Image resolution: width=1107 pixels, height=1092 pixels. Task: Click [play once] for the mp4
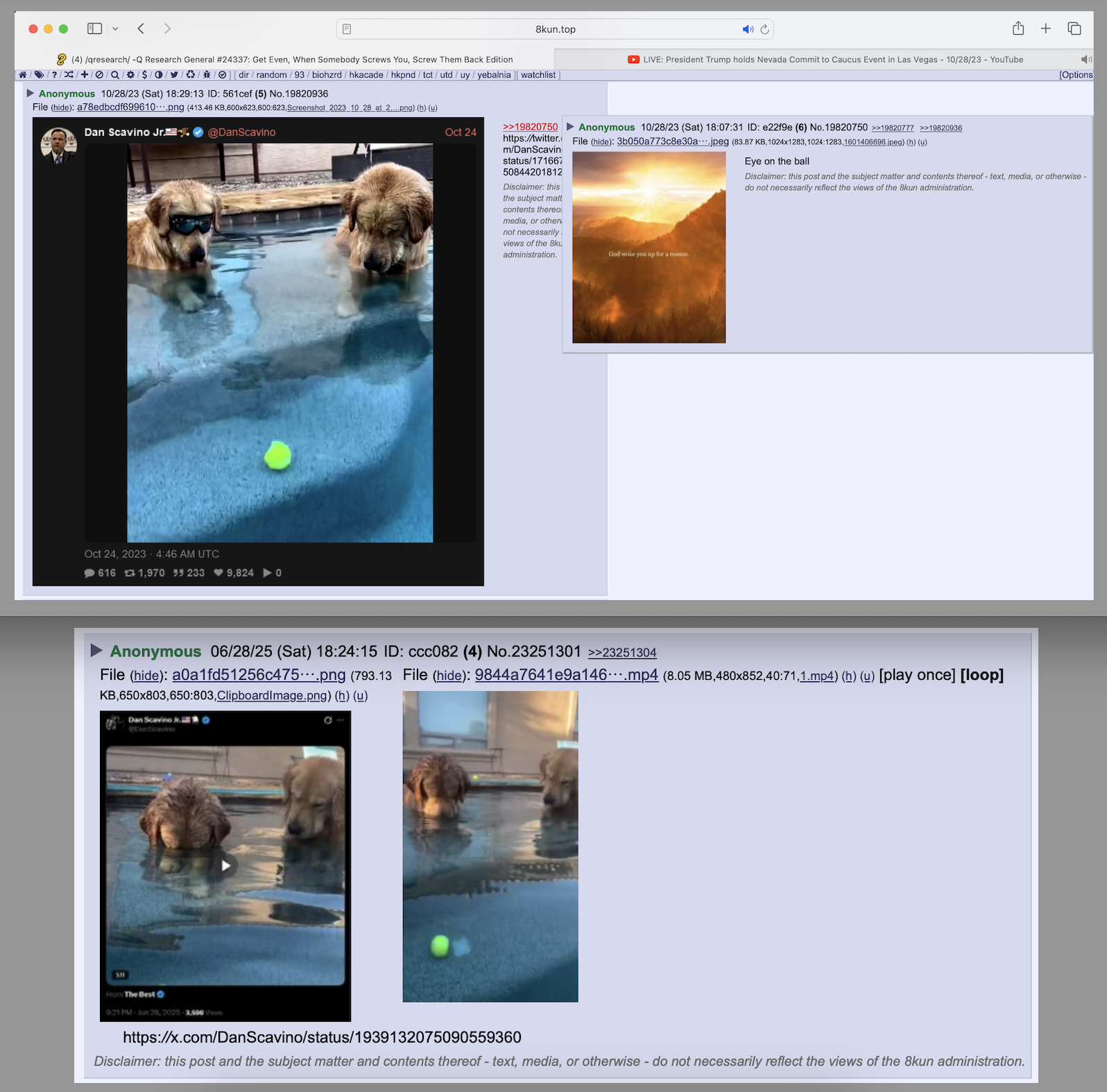click(917, 675)
